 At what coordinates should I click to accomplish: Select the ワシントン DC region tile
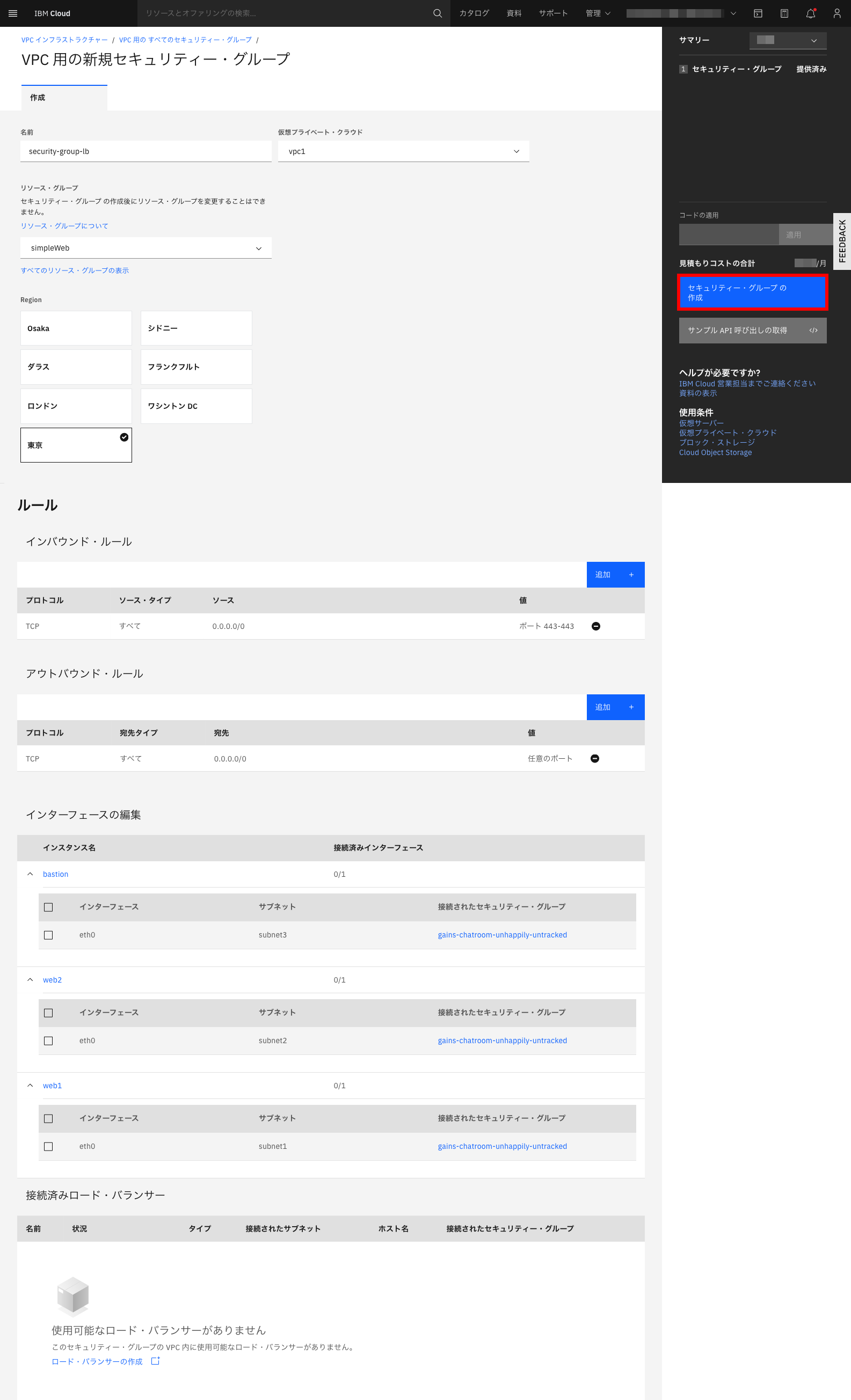click(x=196, y=406)
